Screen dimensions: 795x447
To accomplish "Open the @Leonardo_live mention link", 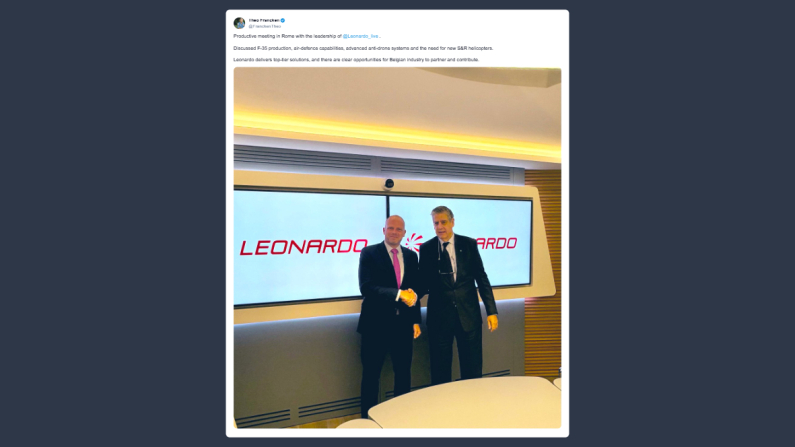I will (x=360, y=36).
